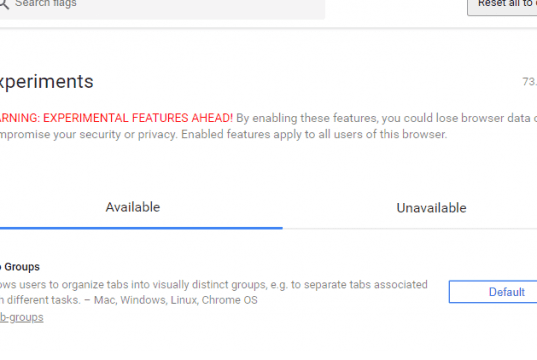This screenshot has width=537, height=360.
Task: Click the 'Mac, Windows, Linux, Chrome OS' platform text
Action: click(x=176, y=300)
